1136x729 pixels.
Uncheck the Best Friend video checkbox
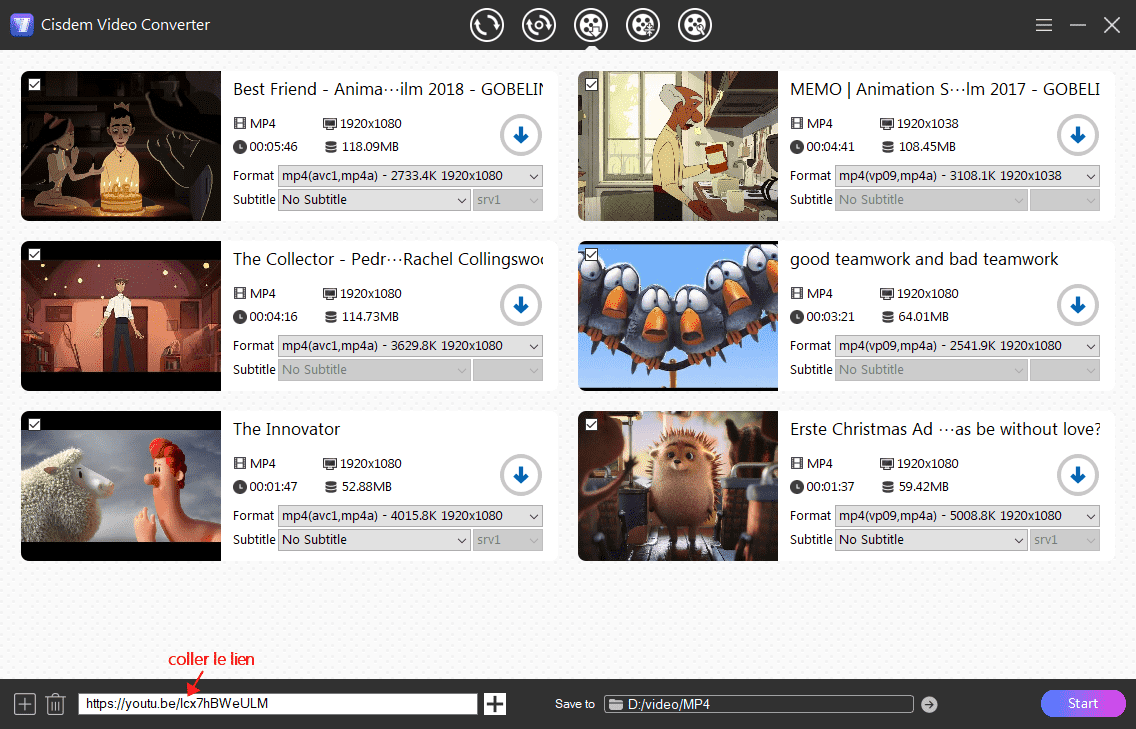point(34,85)
